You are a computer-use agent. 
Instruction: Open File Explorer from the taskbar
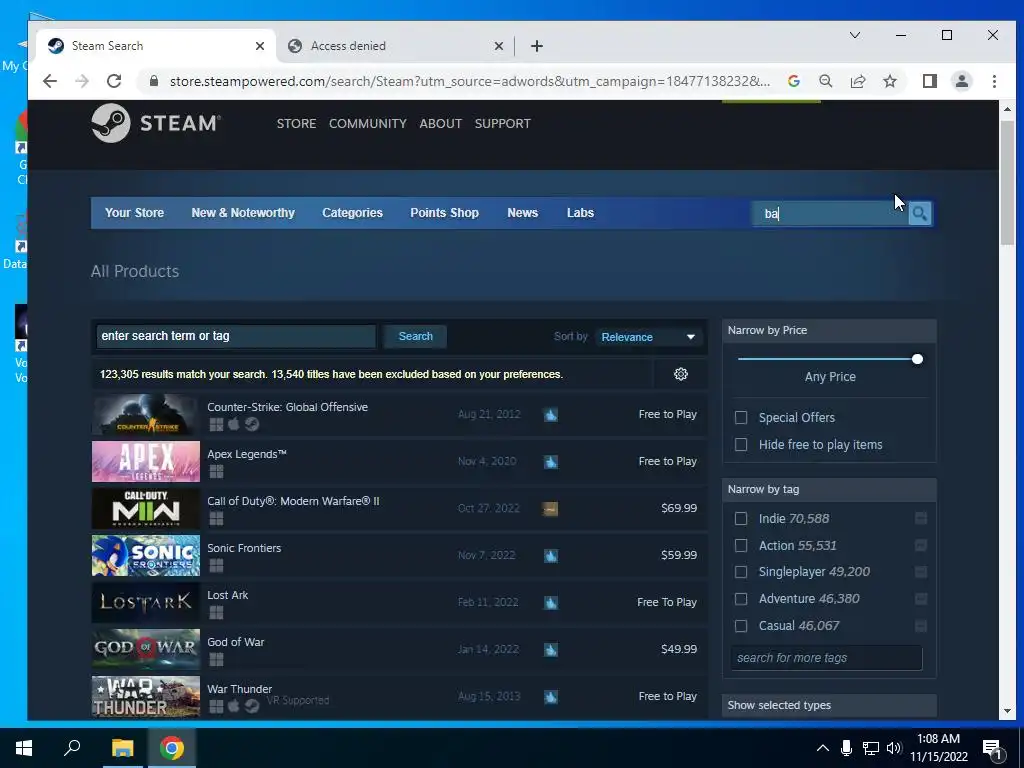pos(122,748)
